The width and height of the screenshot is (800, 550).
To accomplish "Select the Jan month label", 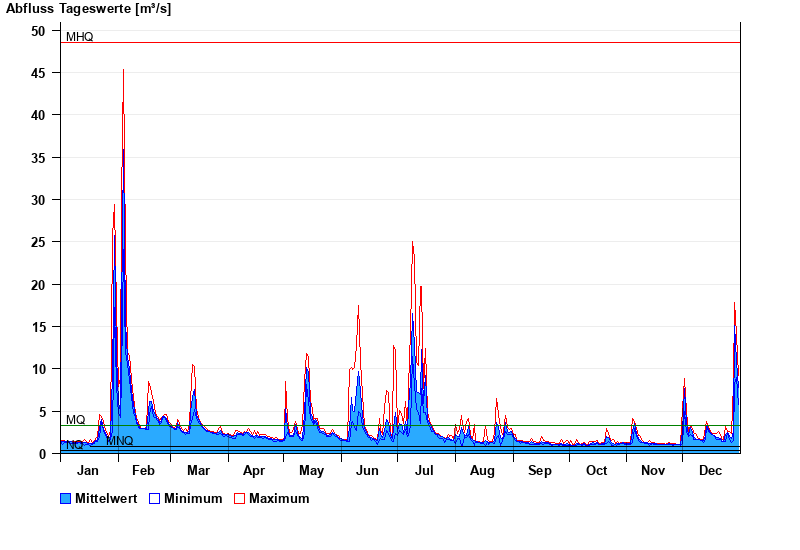I will click(88, 471).
